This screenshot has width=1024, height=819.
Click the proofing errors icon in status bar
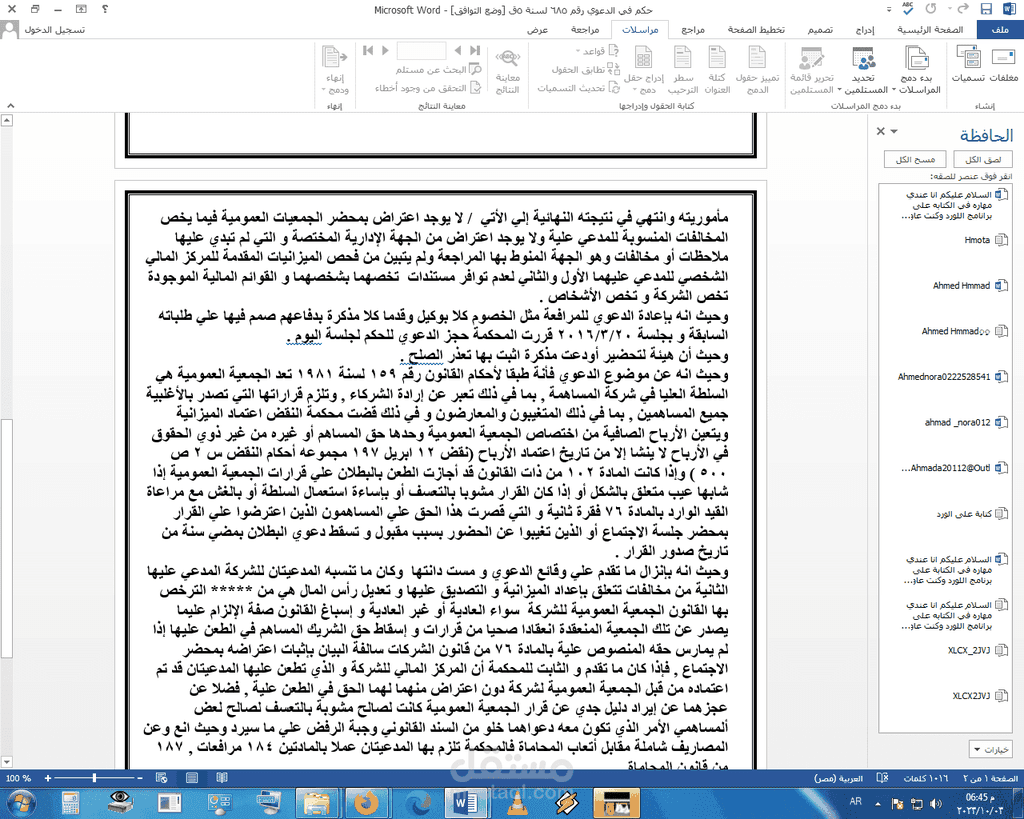point(882,778)
